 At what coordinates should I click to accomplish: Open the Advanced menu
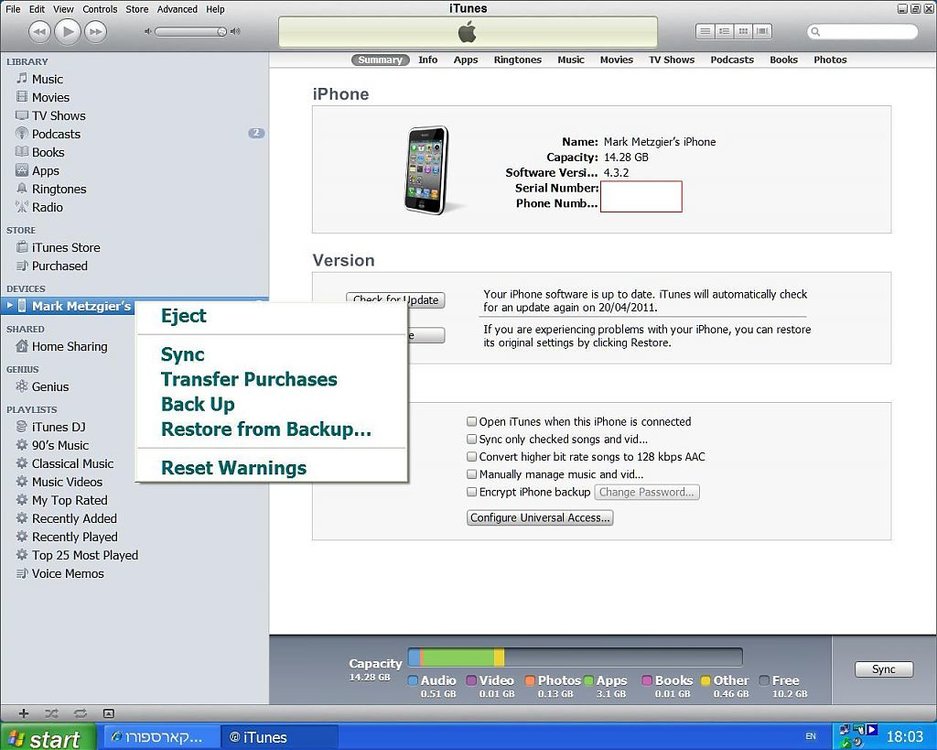(x=177, y=9)
